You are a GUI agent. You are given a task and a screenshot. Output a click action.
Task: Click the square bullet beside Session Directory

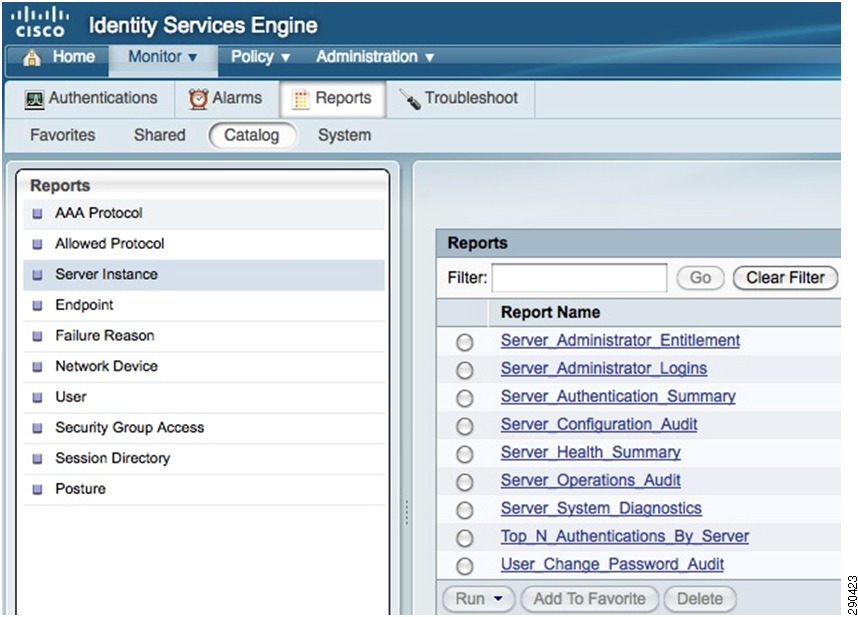(37, 458)
